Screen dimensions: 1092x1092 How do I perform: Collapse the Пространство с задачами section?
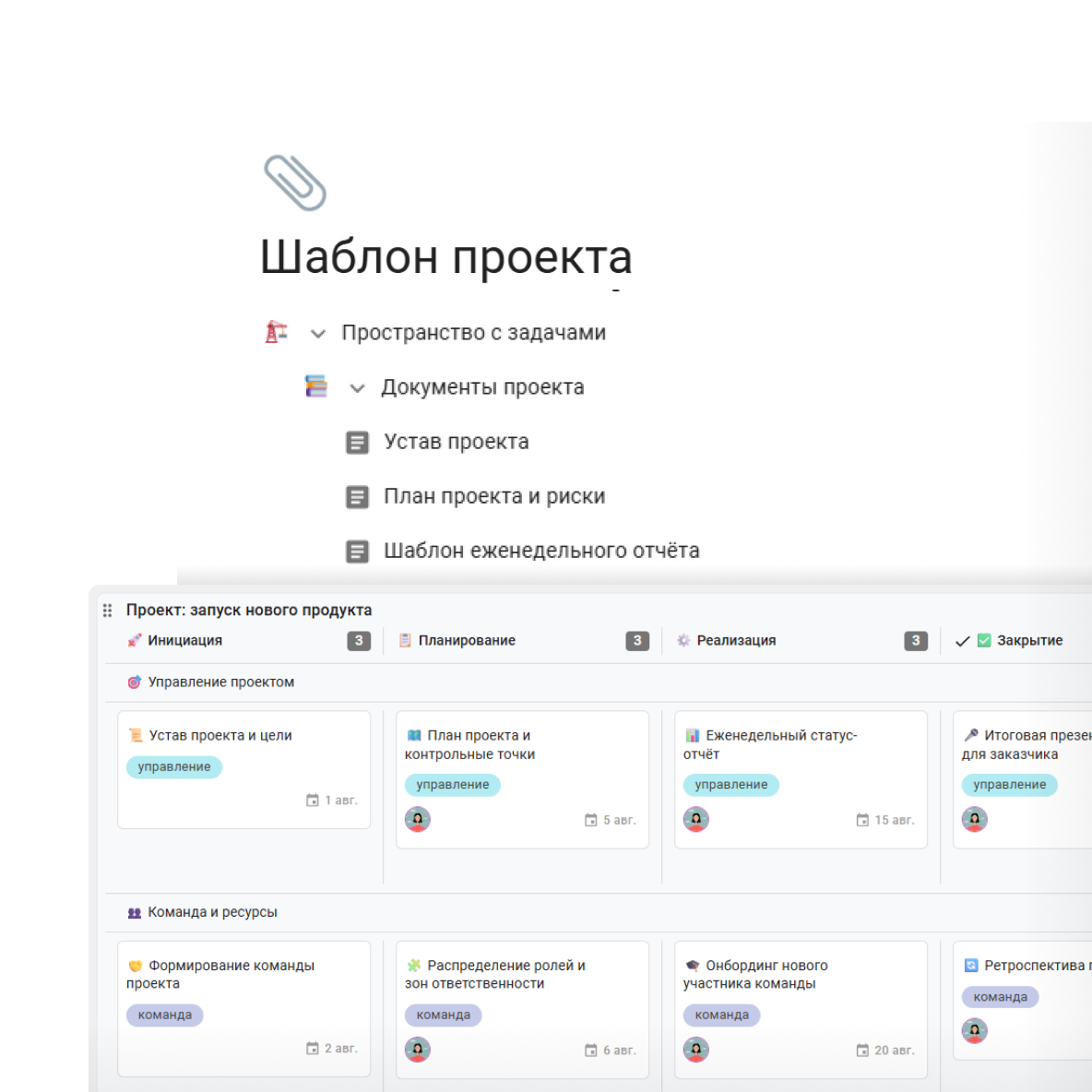click(317, 334)
